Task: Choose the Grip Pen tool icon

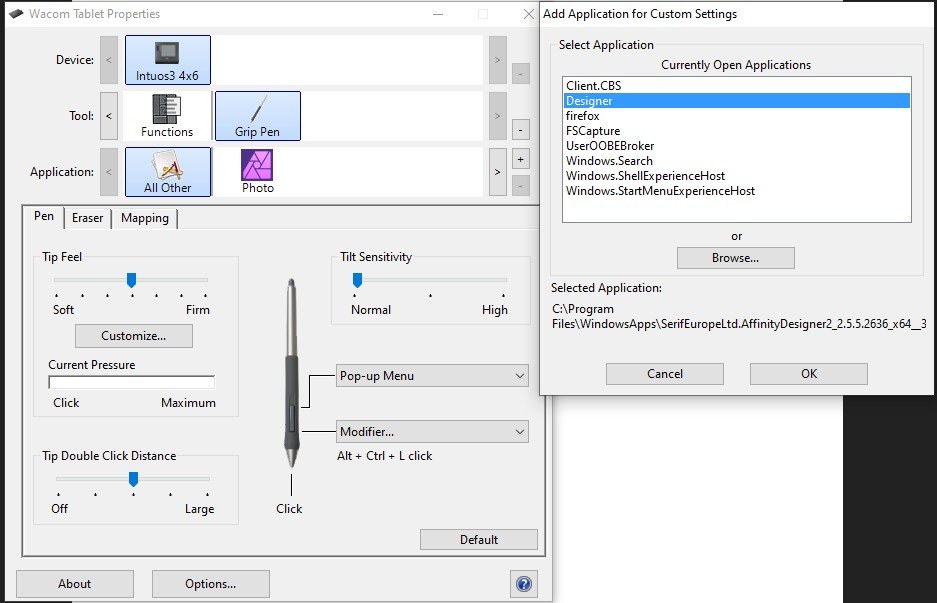Action: point(258,116)
